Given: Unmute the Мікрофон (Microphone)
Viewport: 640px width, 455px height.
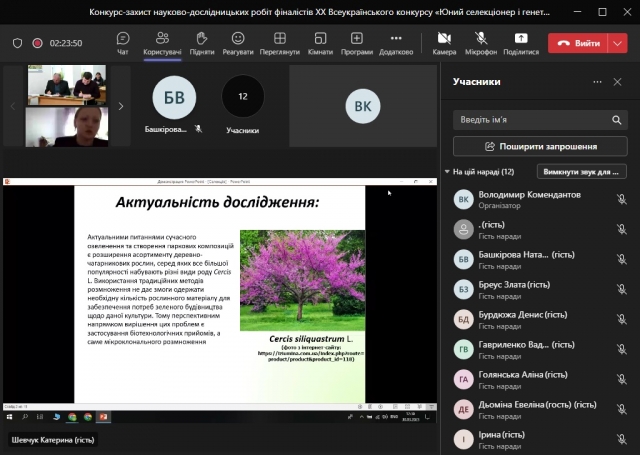Looking at the screenshot, I should (481, 42).
